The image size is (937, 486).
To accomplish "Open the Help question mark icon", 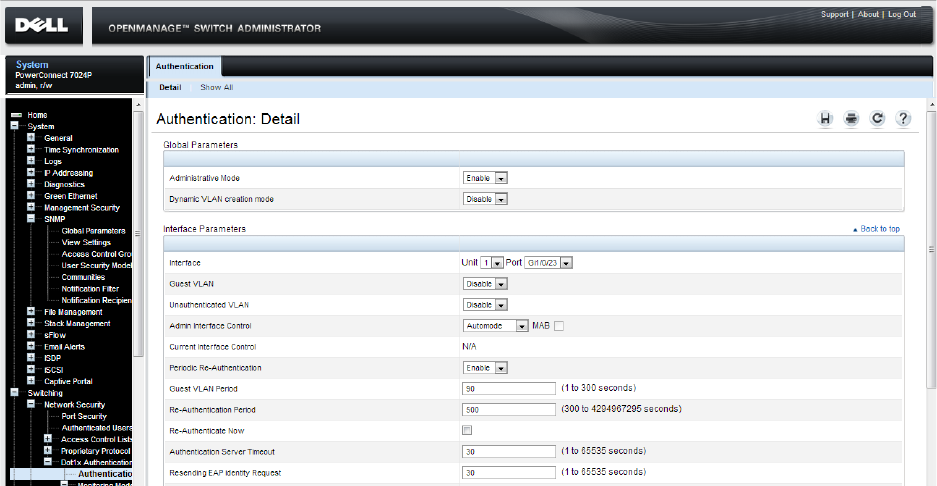I will [903, 118].
